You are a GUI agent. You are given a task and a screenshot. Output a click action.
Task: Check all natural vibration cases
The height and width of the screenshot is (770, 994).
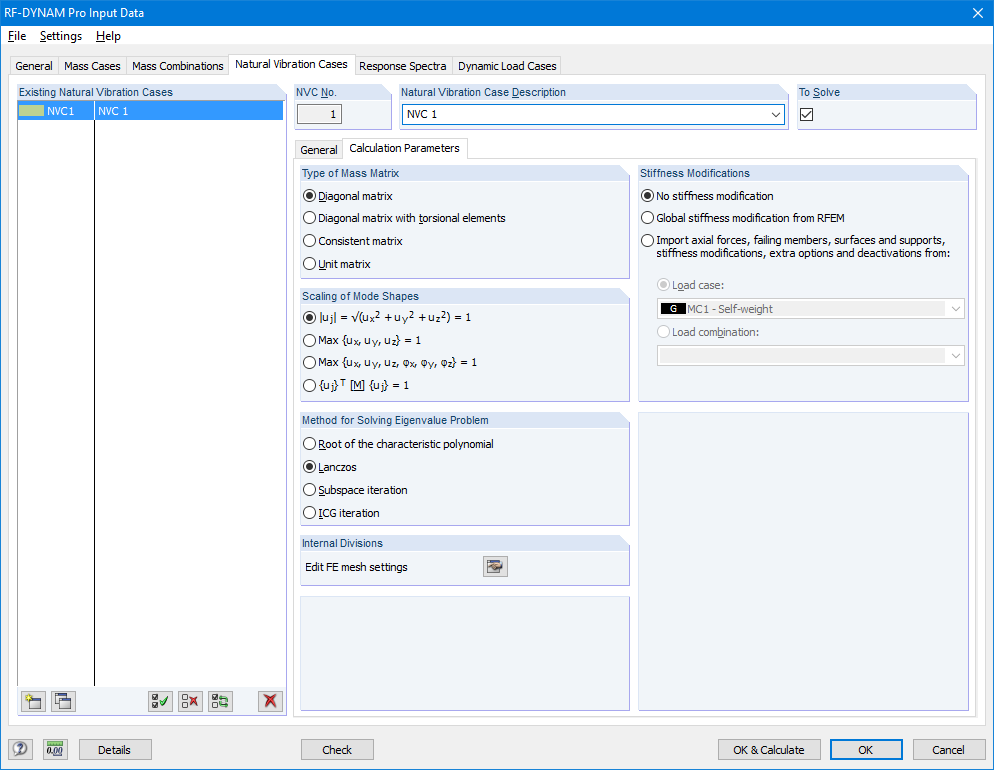tap(159, 701)
